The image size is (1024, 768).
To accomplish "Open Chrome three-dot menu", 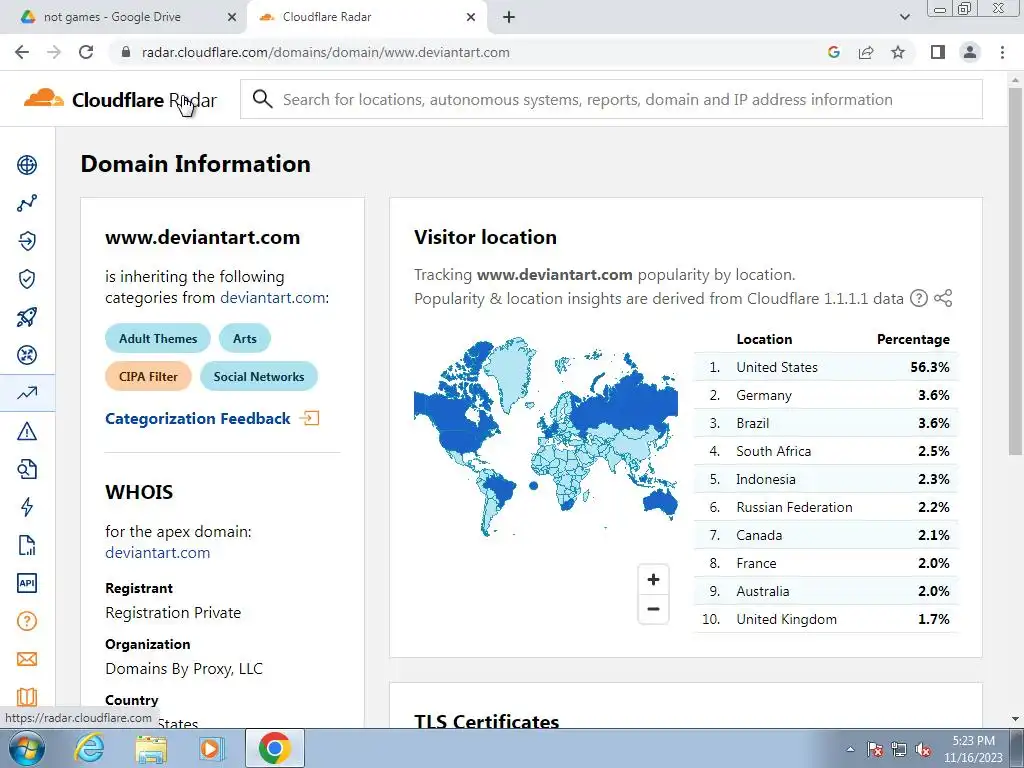I will click(1002, 52).
